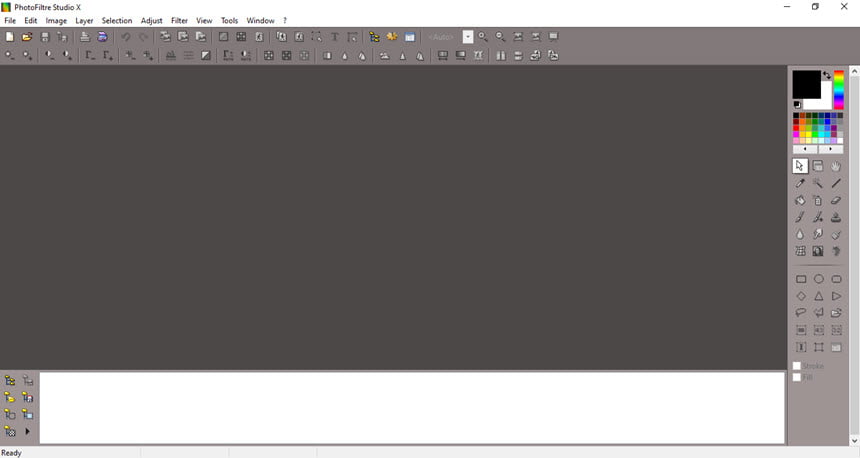Click the Zoom in magnifier icon

483,37
